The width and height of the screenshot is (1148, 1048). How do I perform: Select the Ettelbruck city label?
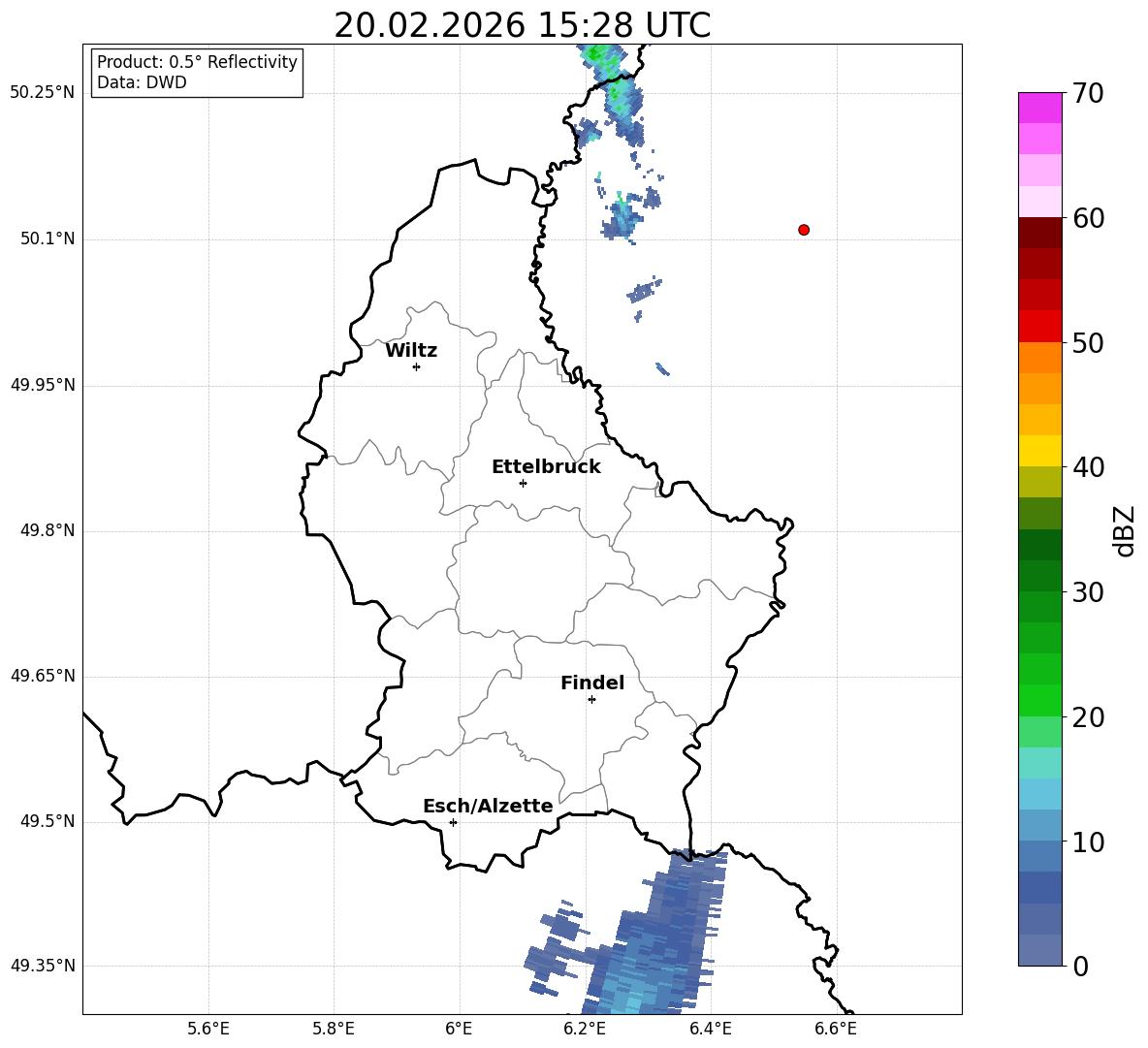point(546,467)
